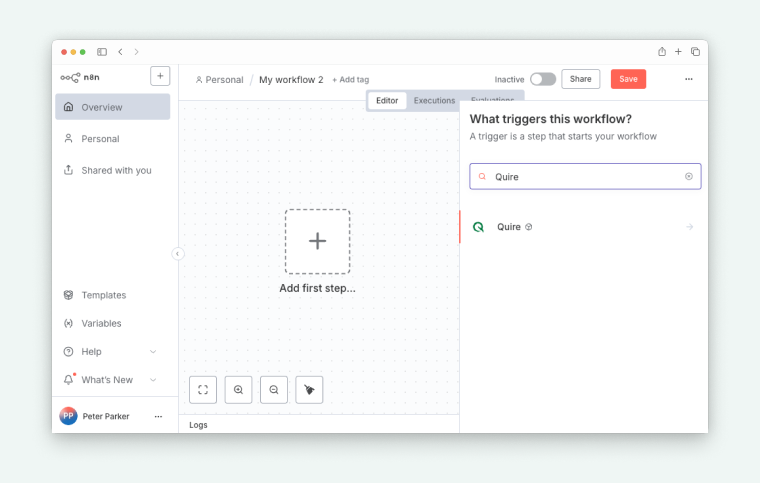Zoom in on the workflow canvas
The image size is (760, 483).
click(x=238, y=390)
